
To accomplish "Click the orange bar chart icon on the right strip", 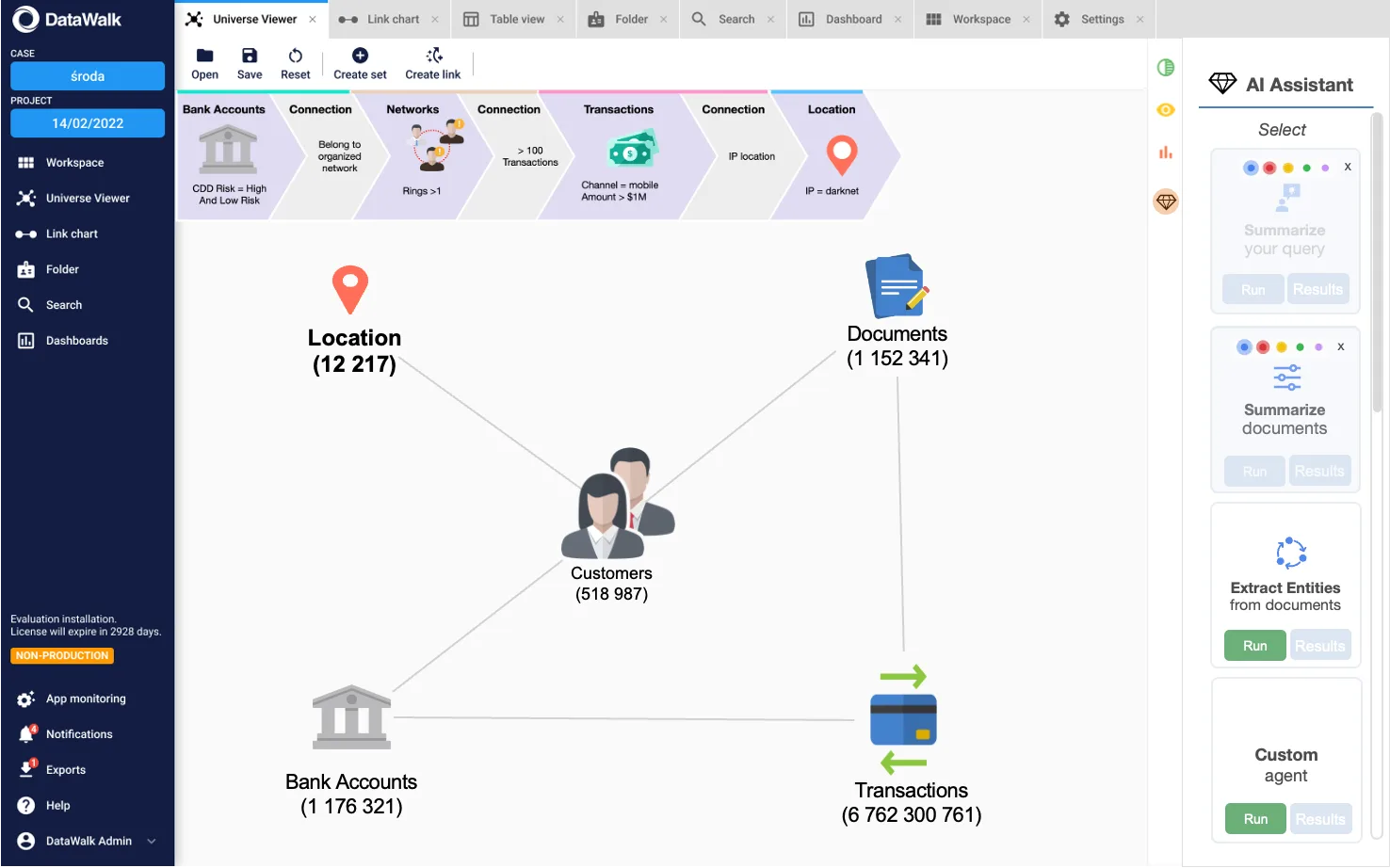I will 1165,152.
